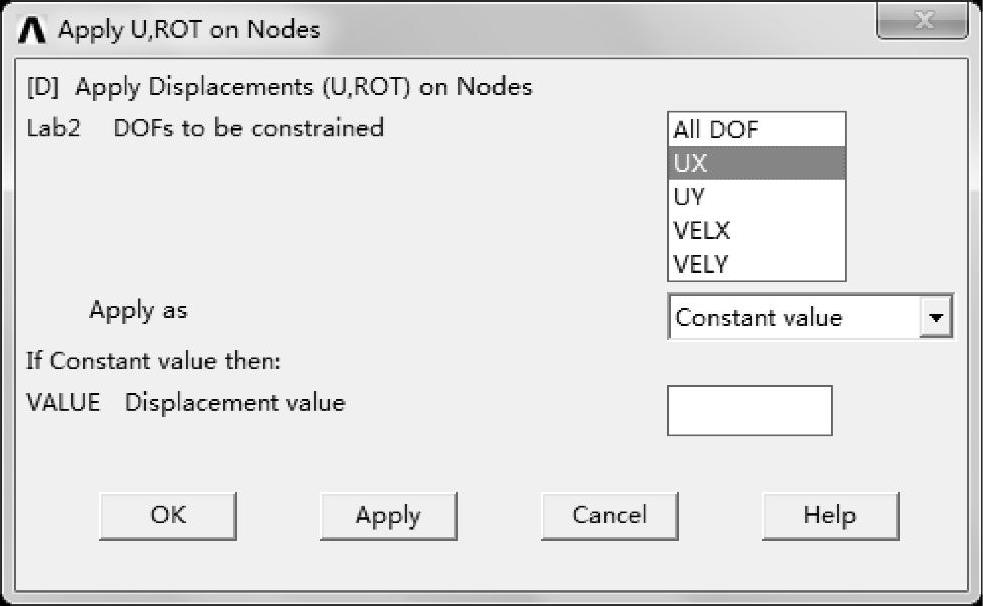Click the ANSYS logo in title bar
Screen dimensions: 983x606
pos(33,30)
